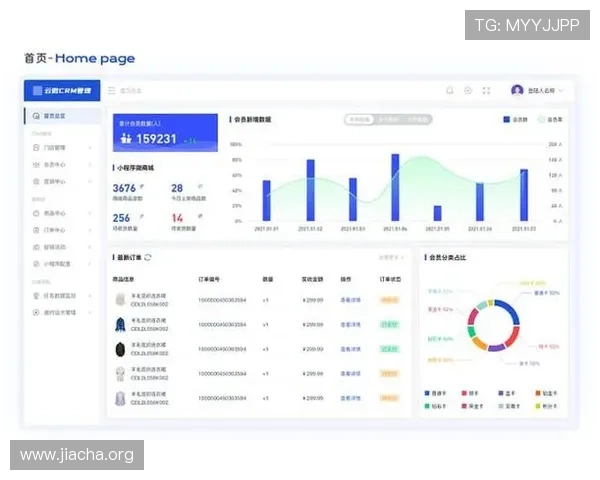The width and height of the screenshot is (600, 480).
Task: Expand the 订单中心 chevron
Action: point(90,230)
